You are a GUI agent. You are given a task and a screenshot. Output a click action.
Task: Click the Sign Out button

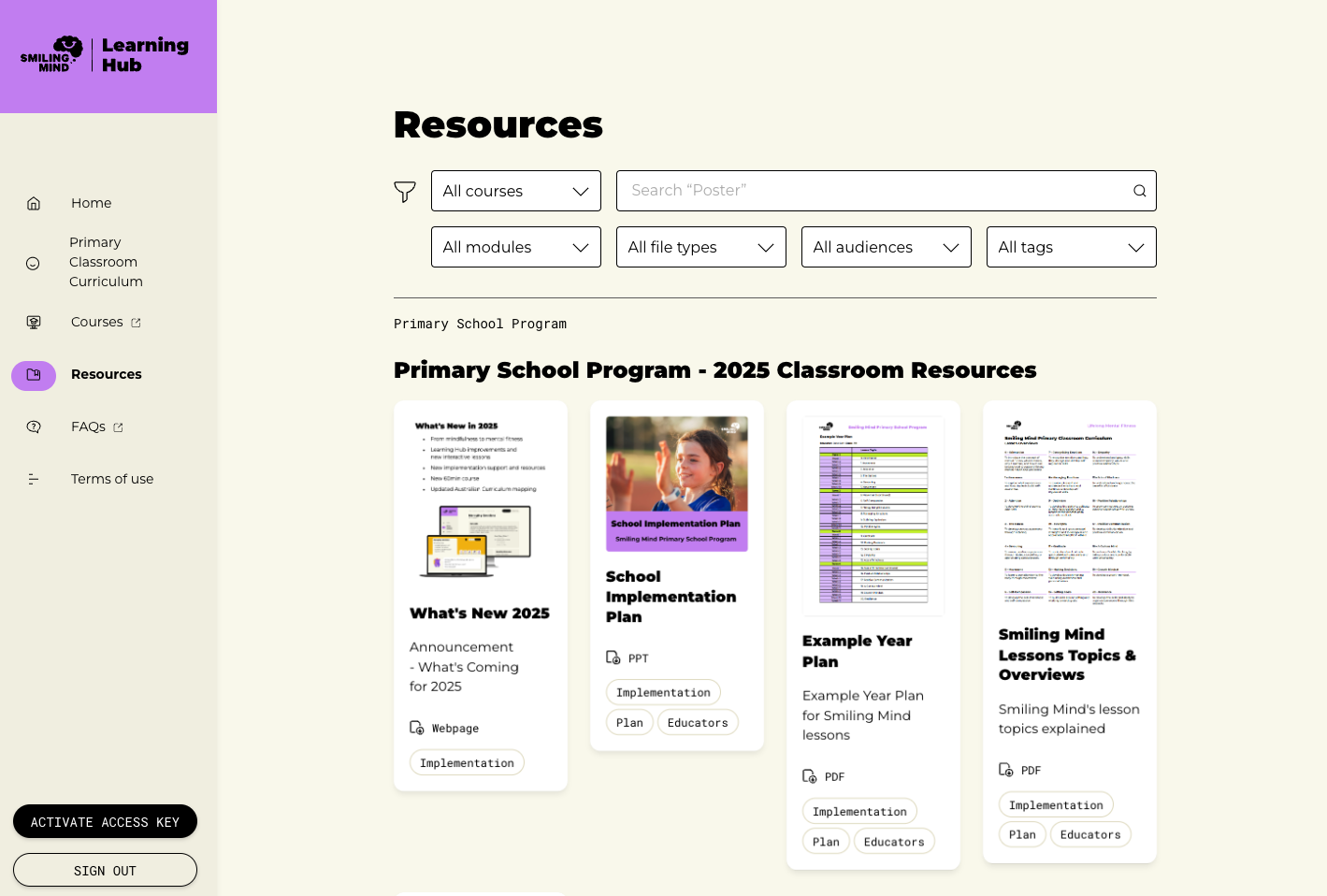[x=105, y=870]
